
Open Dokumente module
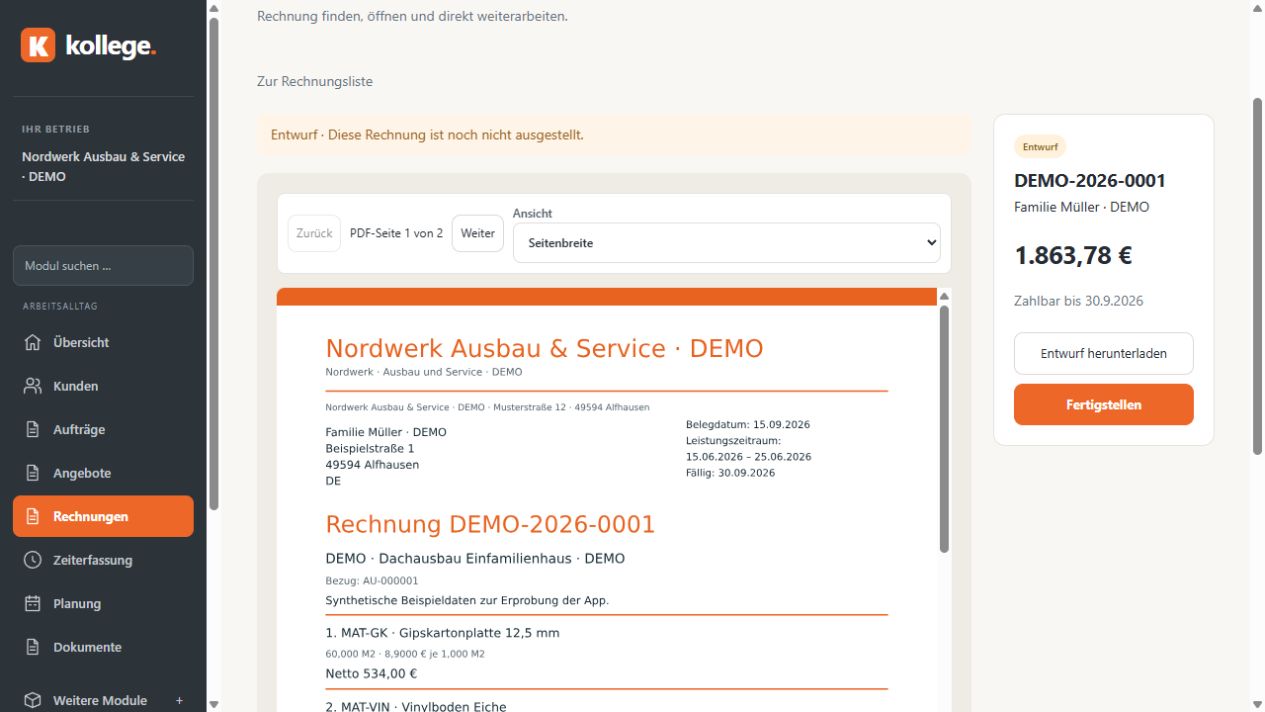pos(103,647)
